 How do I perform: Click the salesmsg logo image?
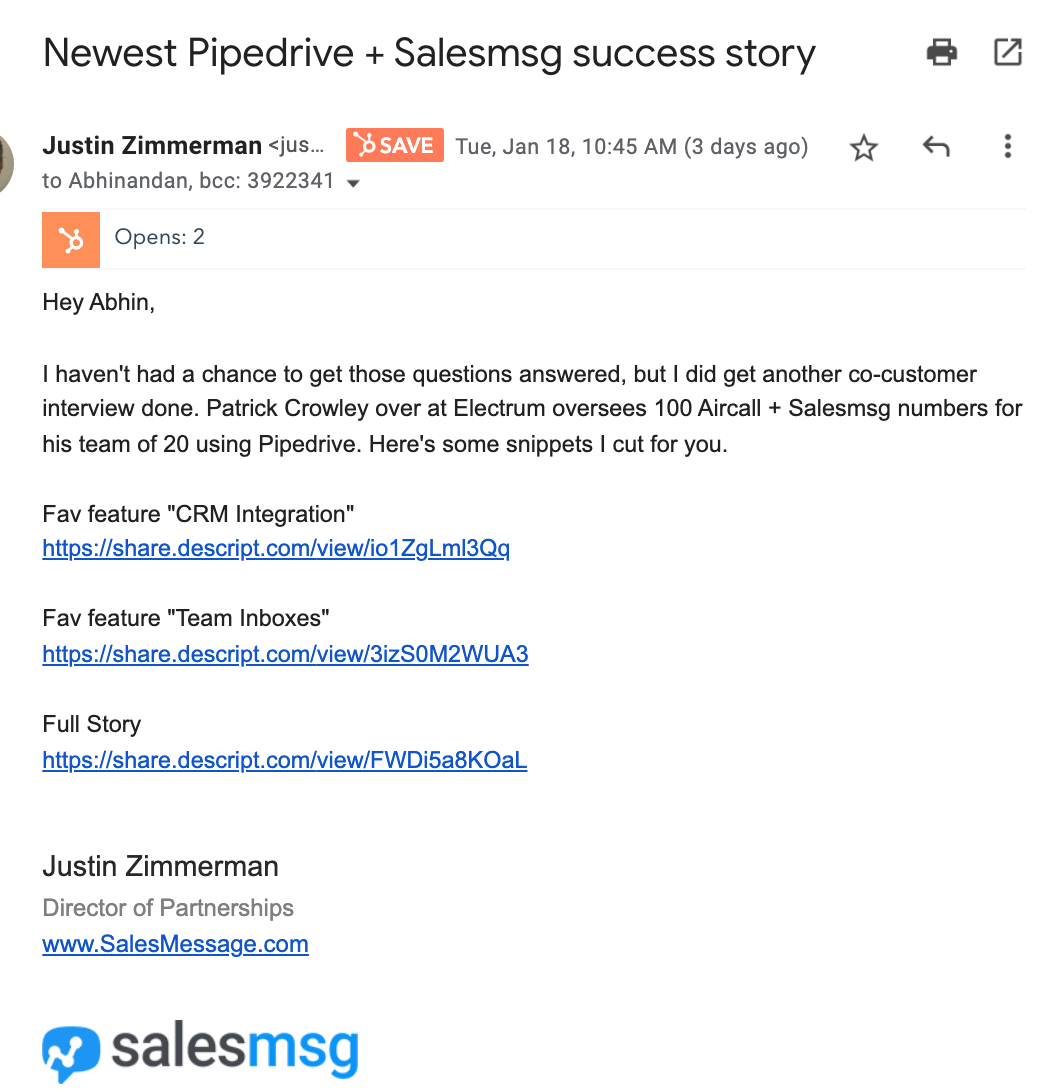tap(200, 1050)
